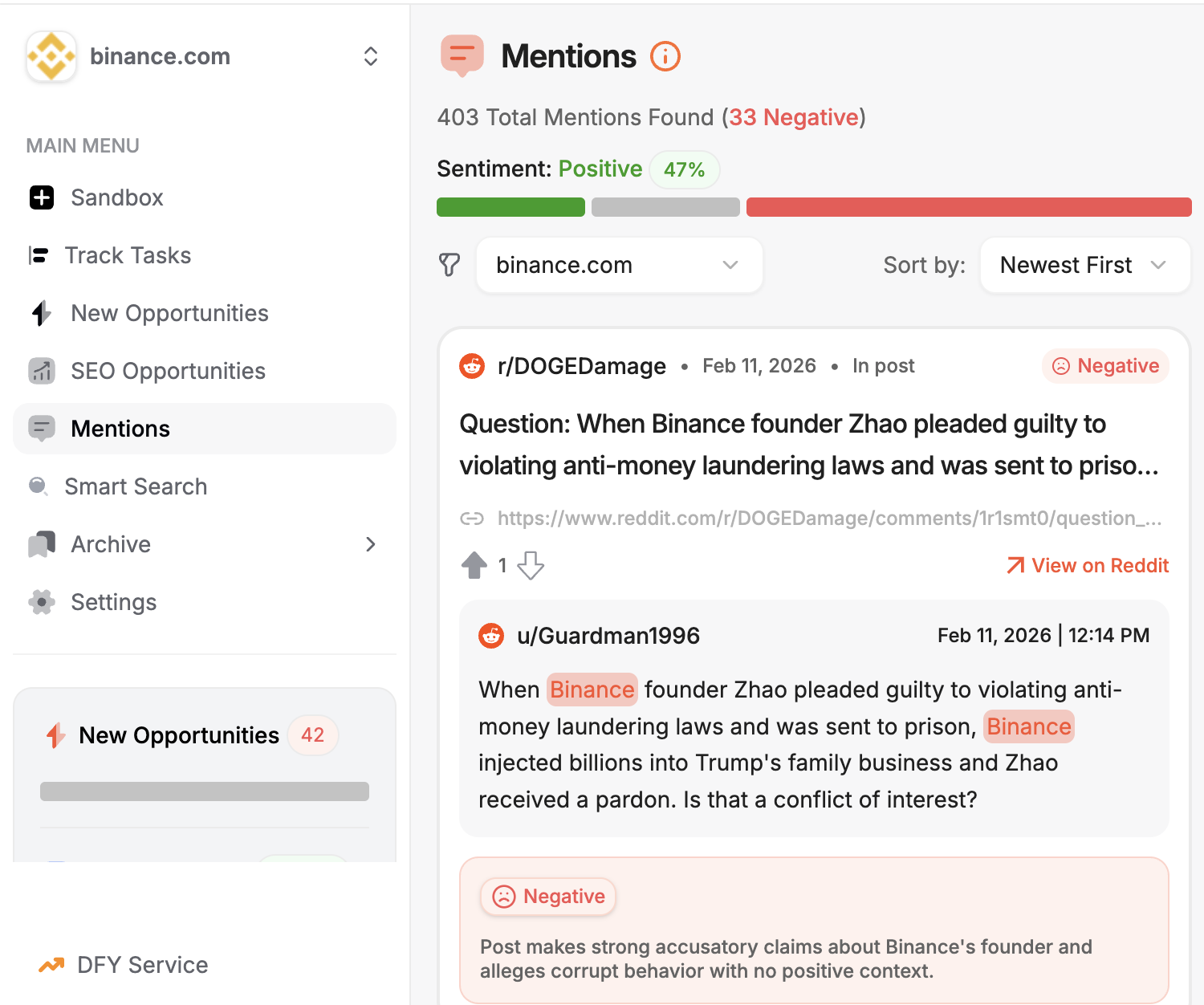Screen dimensions: 1204x1005
Task: Open the u/Guardman1996 username
Action: 608,636
